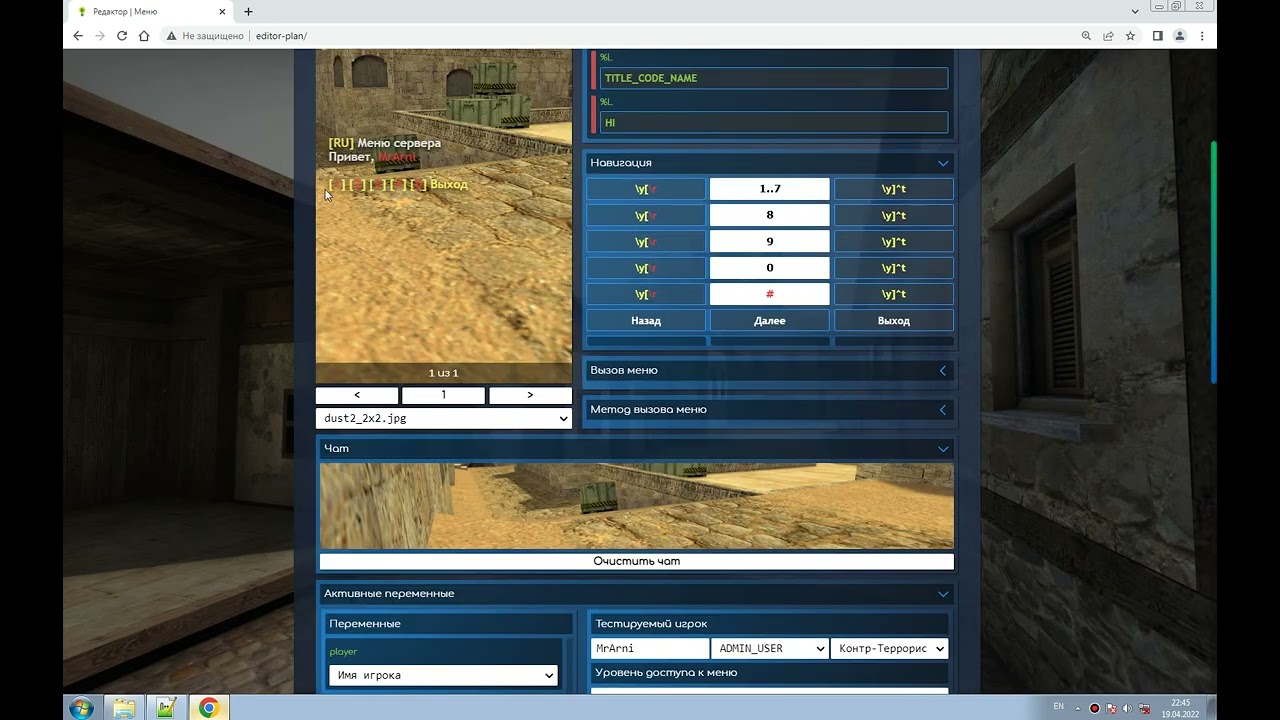Open Chrome from the taskbar
Image resolution: width=1280 pixels, height=720 pixels.
[208, 708]
